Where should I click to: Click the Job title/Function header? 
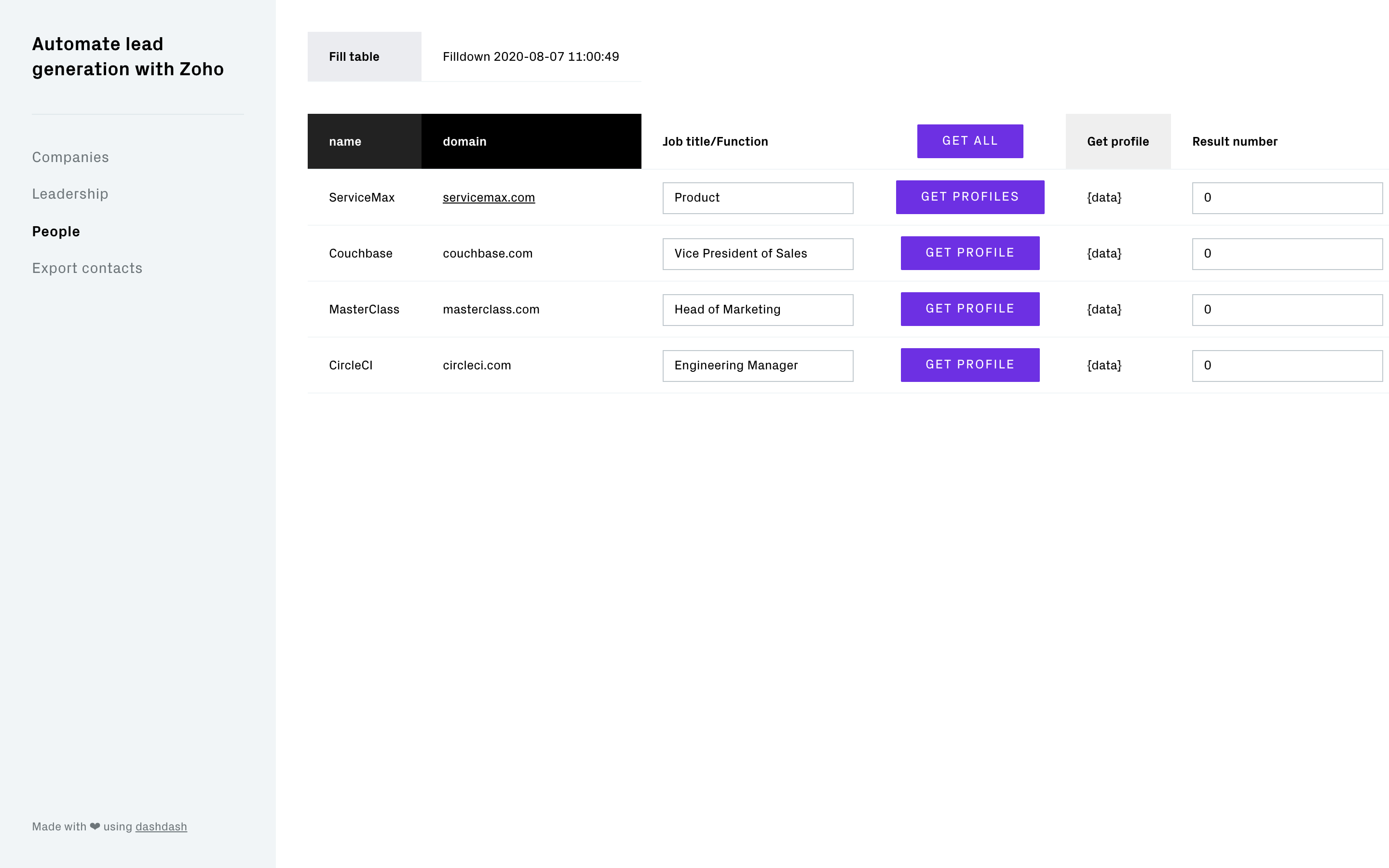click(x=715, y=142)
